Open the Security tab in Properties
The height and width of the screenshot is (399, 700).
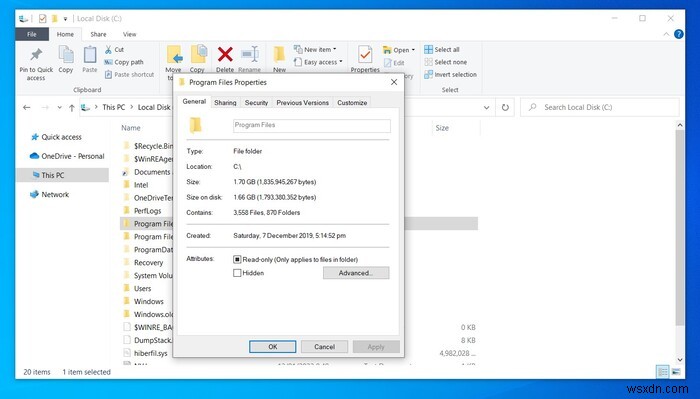256,103
